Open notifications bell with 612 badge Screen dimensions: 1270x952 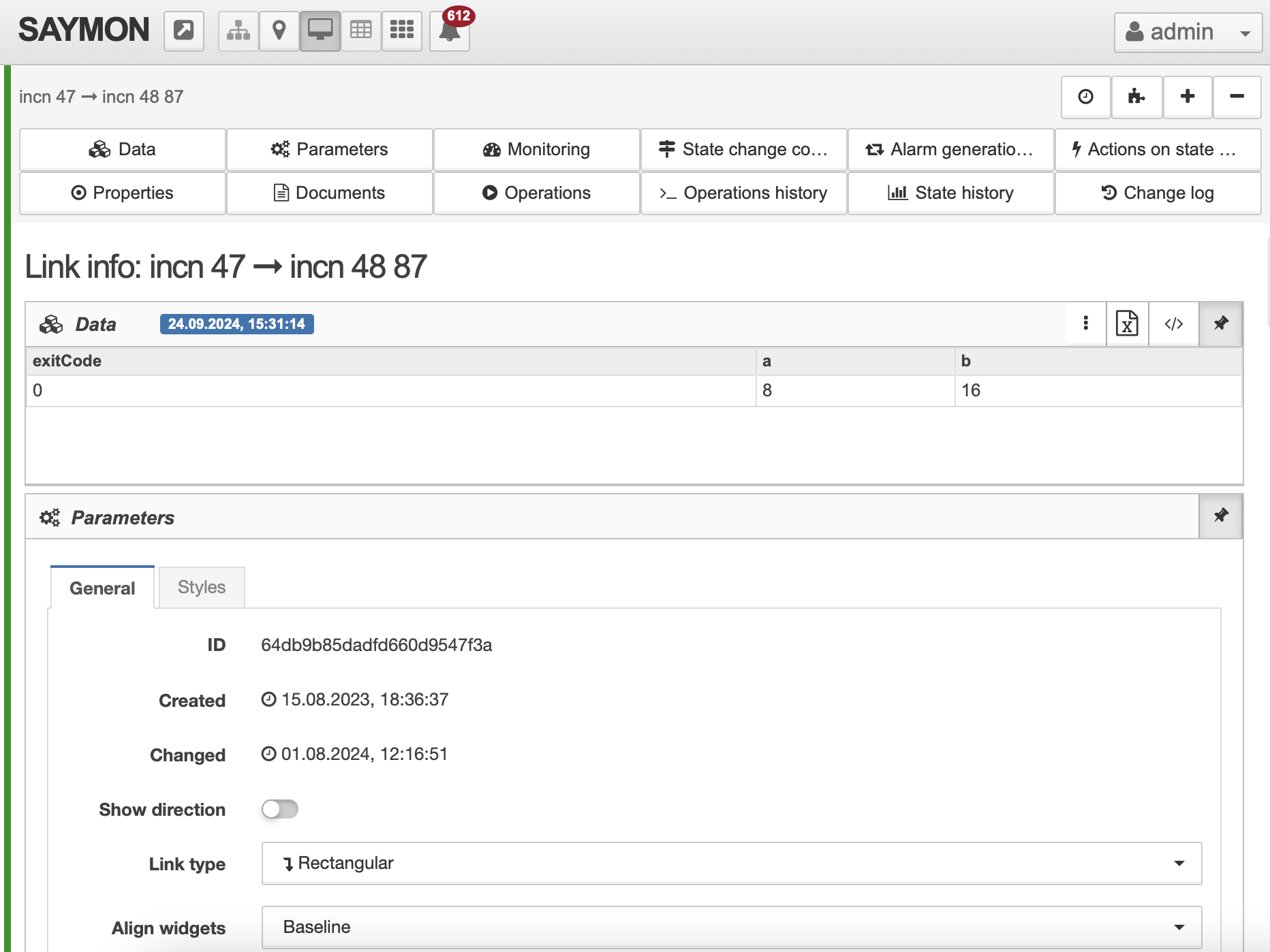tap(450, 31)
